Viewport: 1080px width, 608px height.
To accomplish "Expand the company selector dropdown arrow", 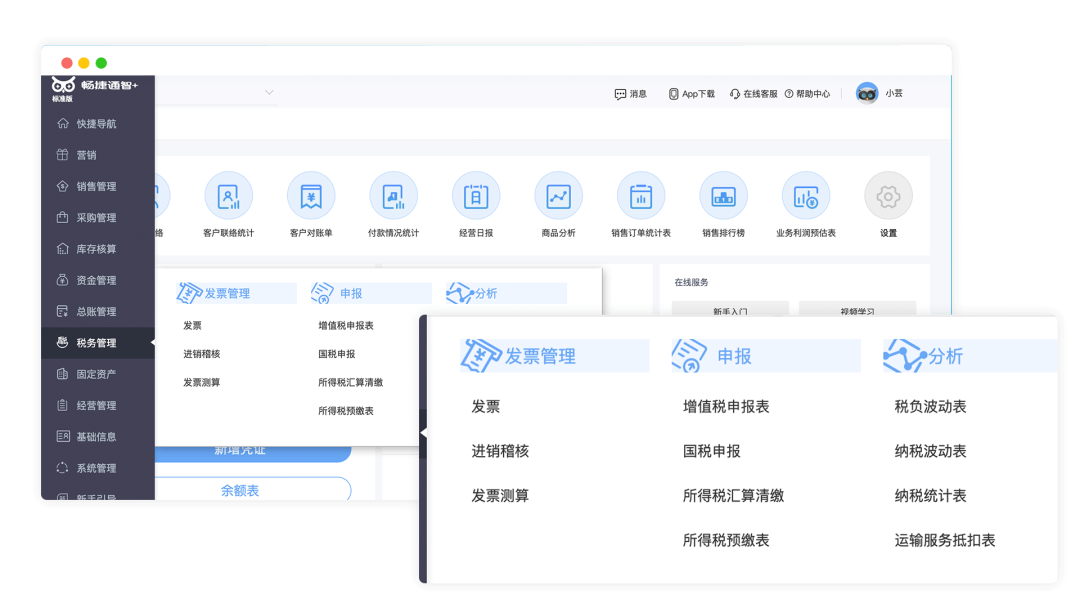I will (269, 93).
